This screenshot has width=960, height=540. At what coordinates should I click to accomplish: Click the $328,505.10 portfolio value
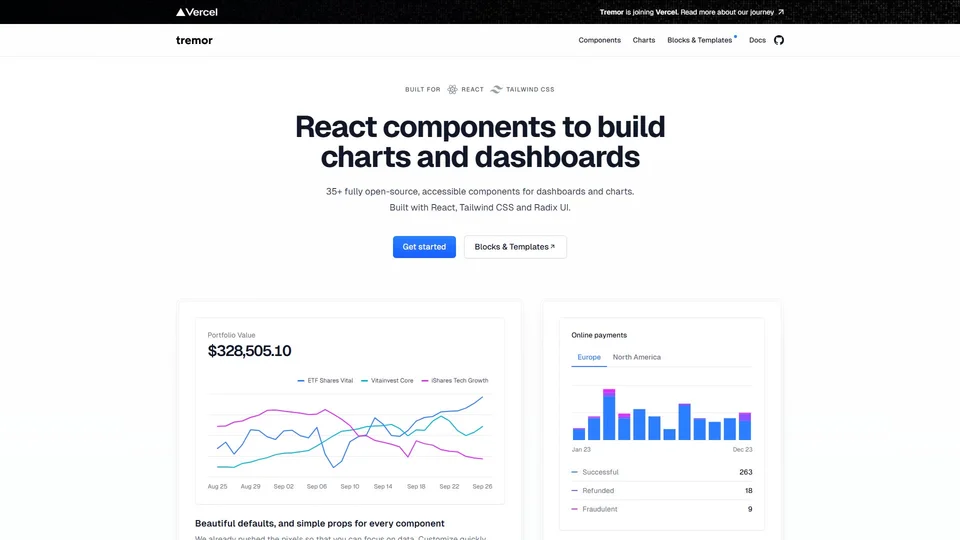point(249,351)
